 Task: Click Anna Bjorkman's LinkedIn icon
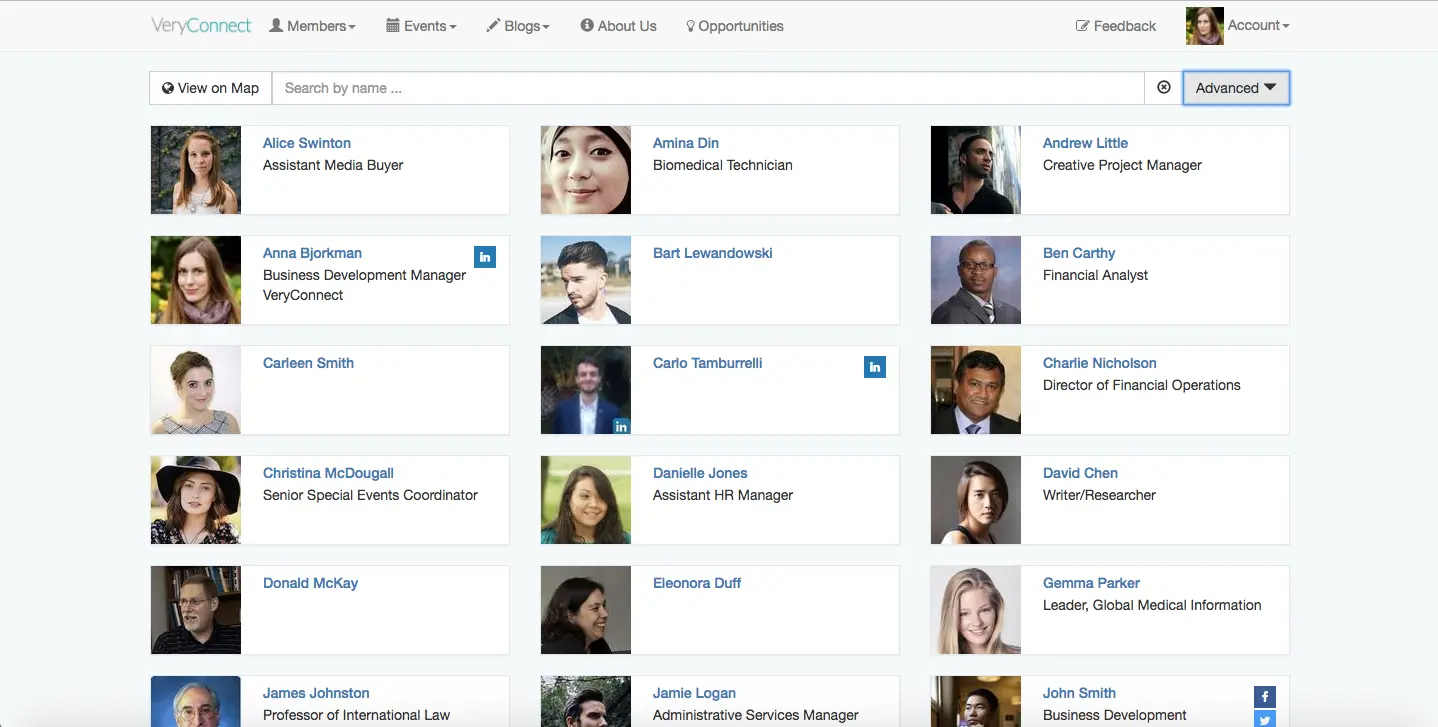coord(485,257)
